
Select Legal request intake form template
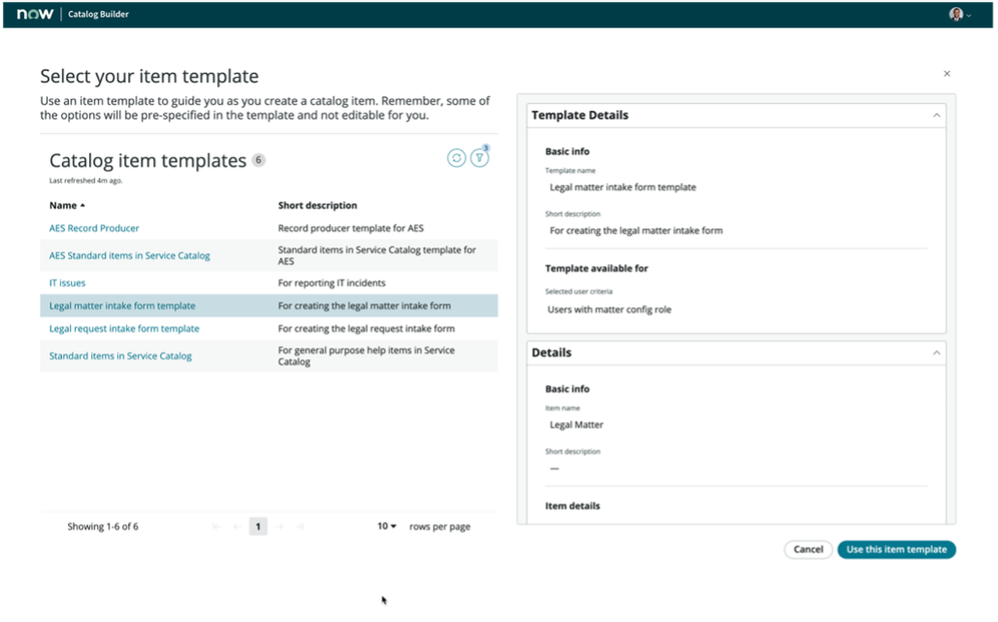[124, 328]
